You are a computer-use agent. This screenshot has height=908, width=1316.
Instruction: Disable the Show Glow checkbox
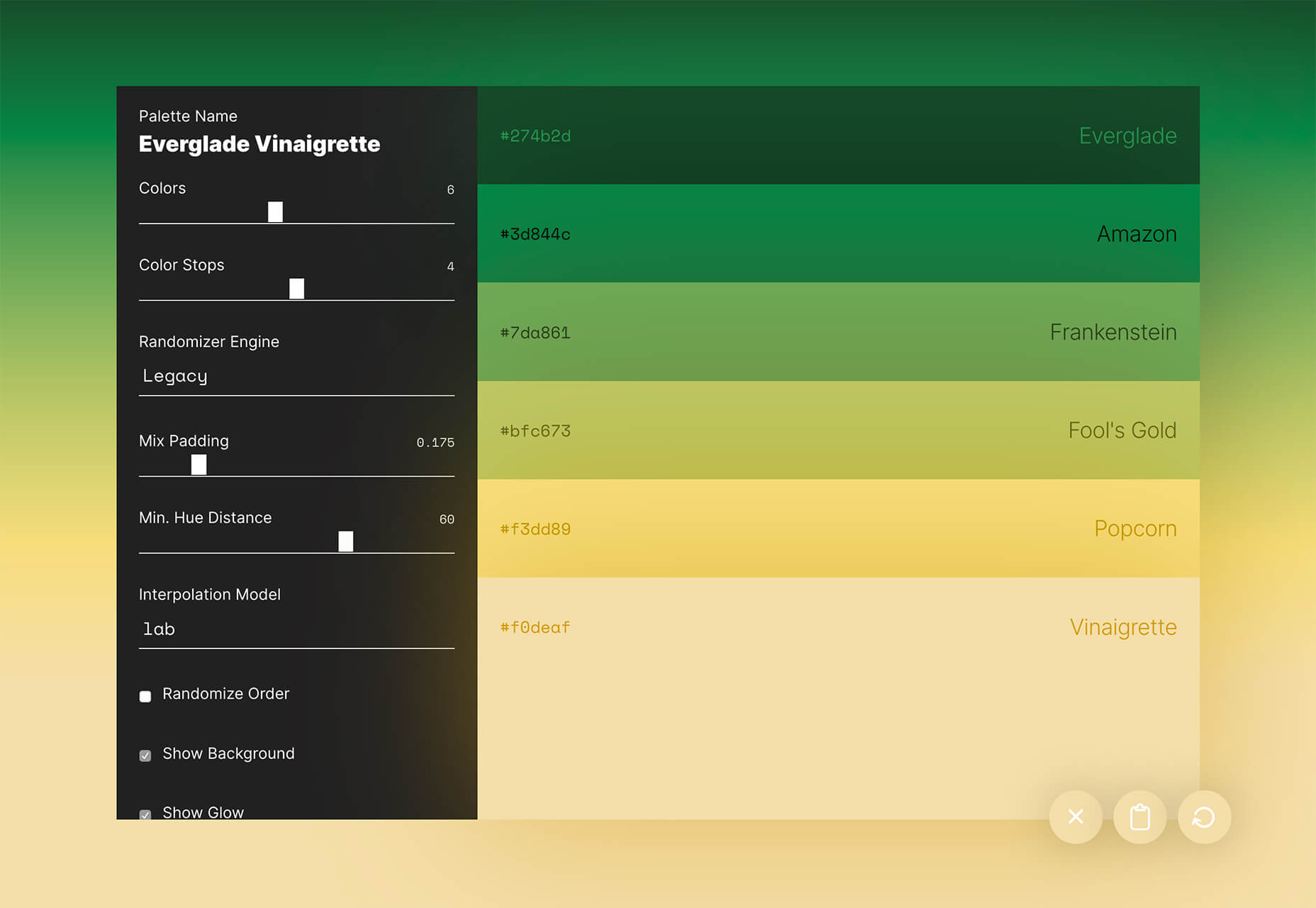click(x=145, y=814)
